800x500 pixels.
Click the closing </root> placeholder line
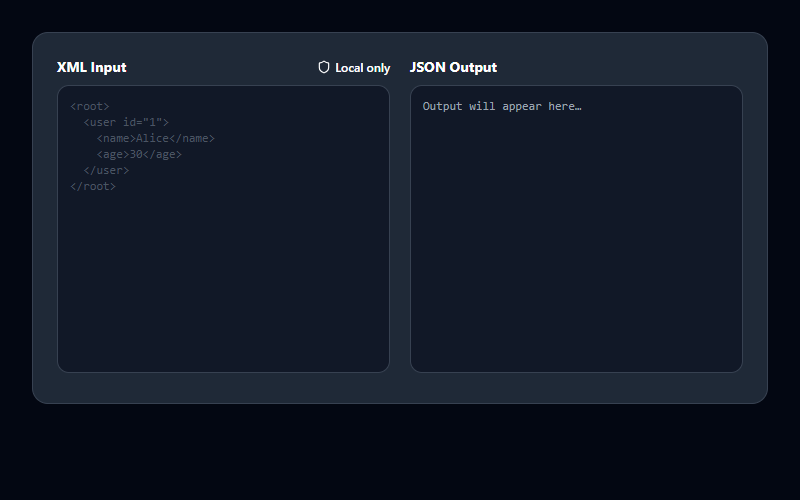point(93,186)
